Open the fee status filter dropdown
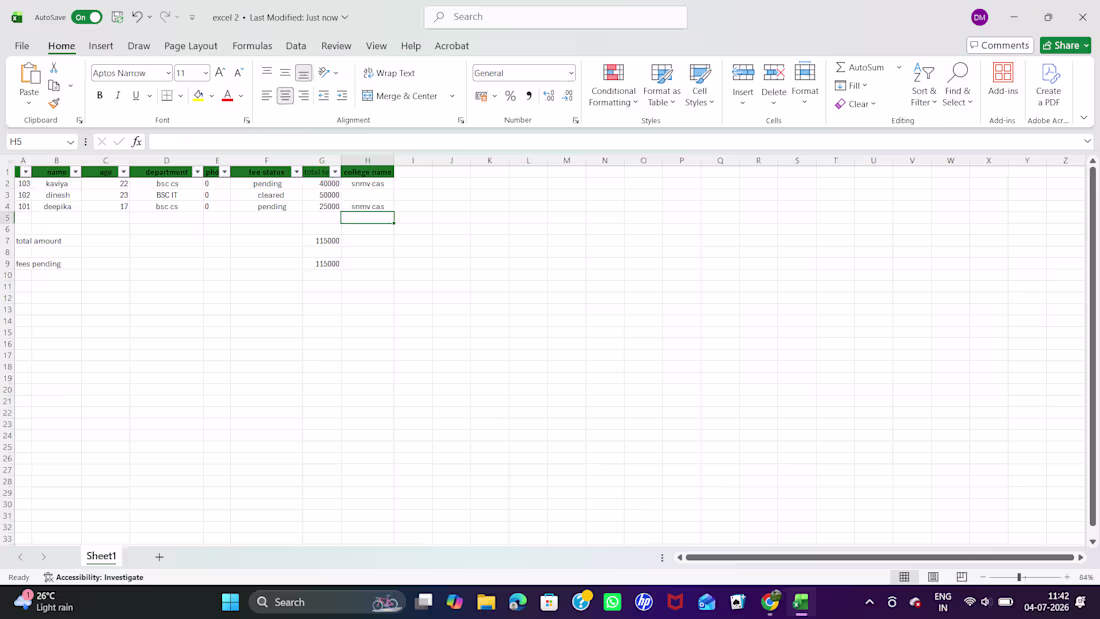 pos(297,172)
